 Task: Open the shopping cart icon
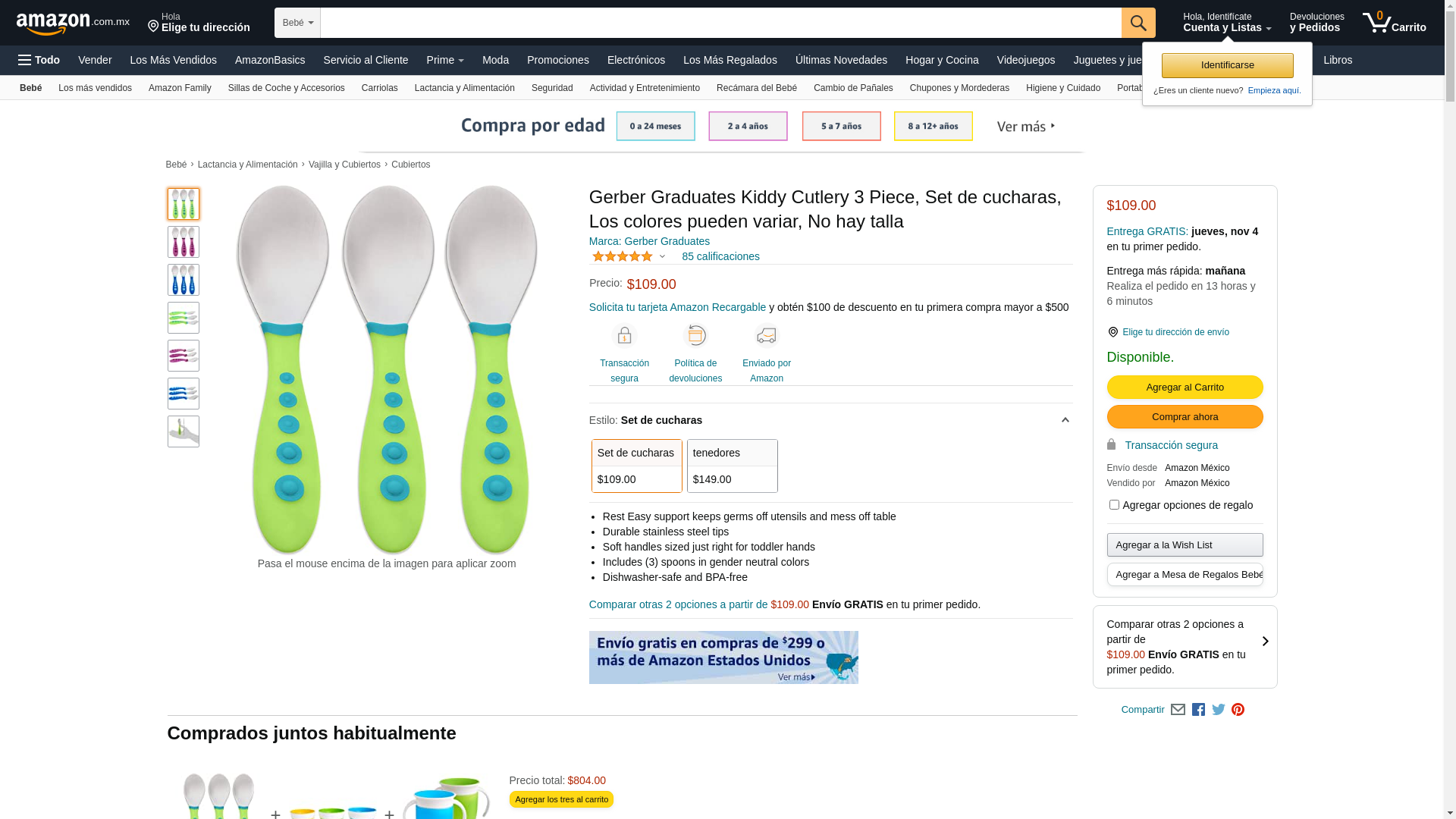(1393, 23)
